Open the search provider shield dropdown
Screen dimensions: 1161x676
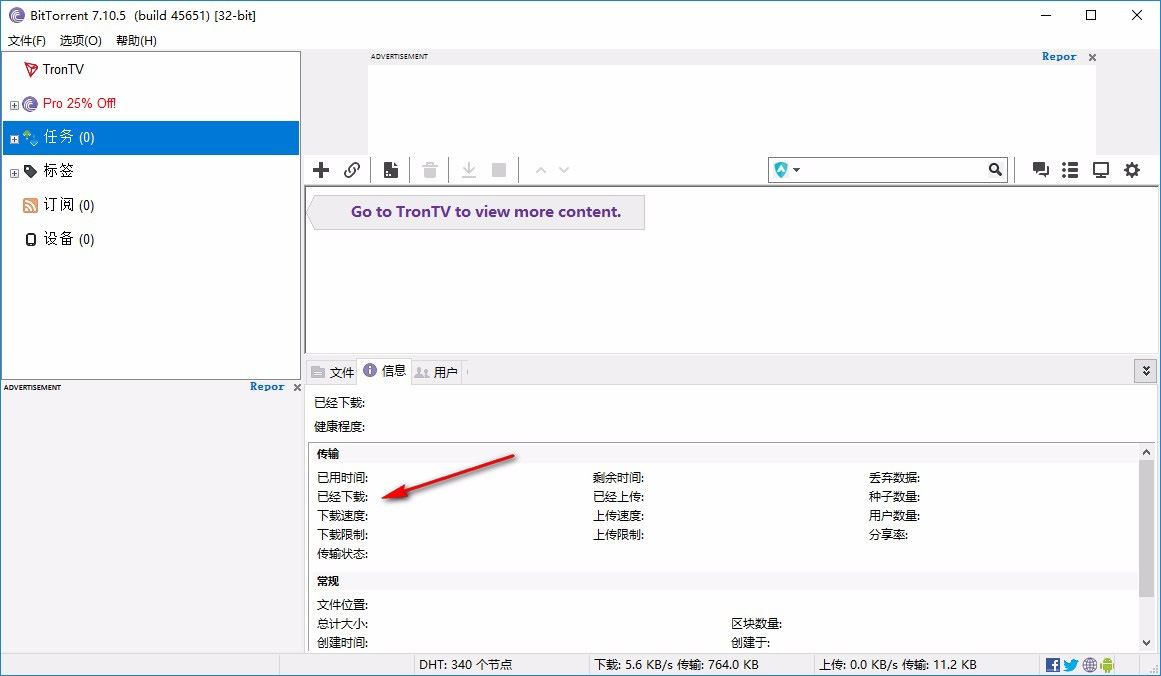[786, 170]
